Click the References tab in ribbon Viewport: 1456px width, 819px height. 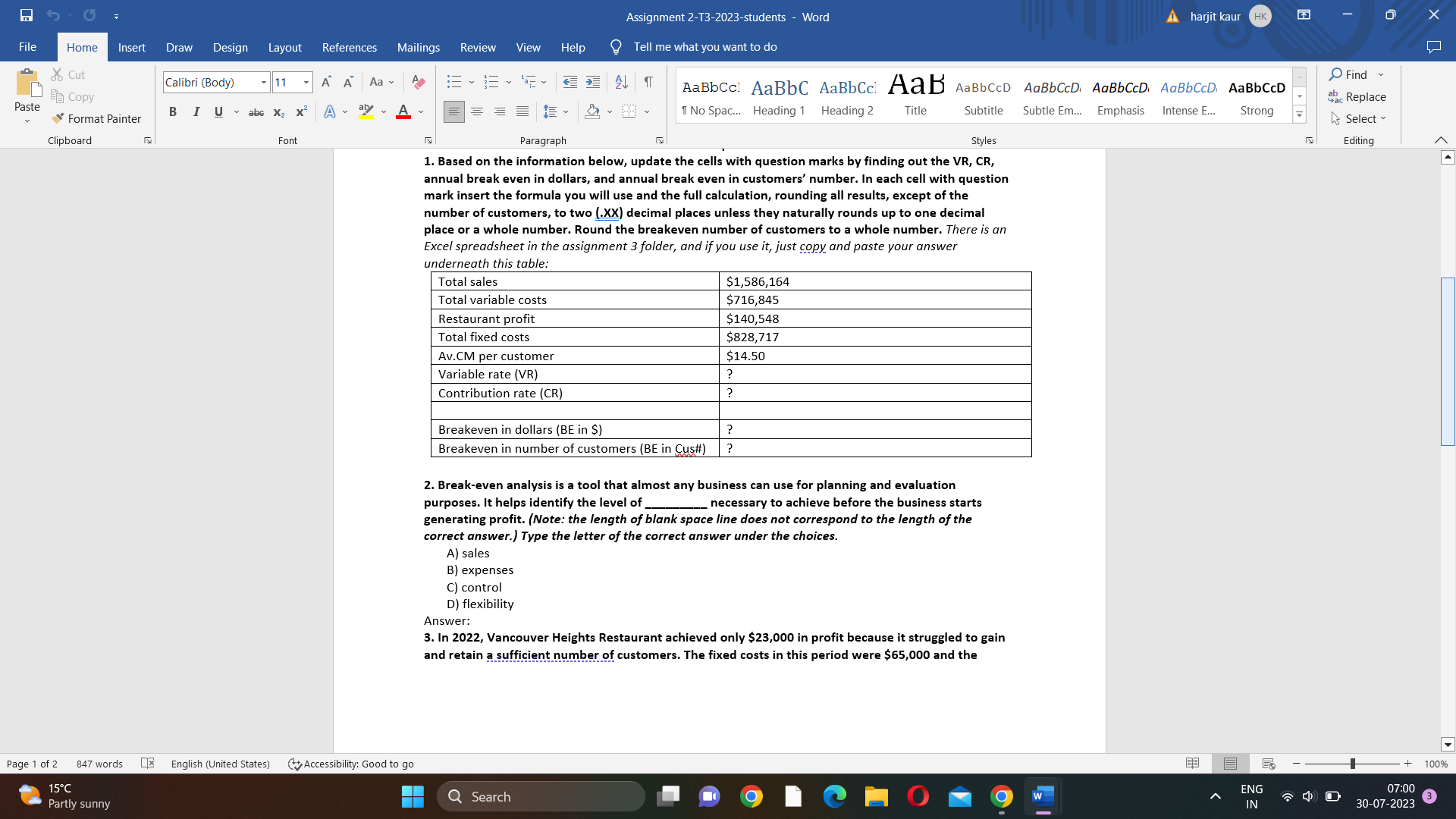349,46
